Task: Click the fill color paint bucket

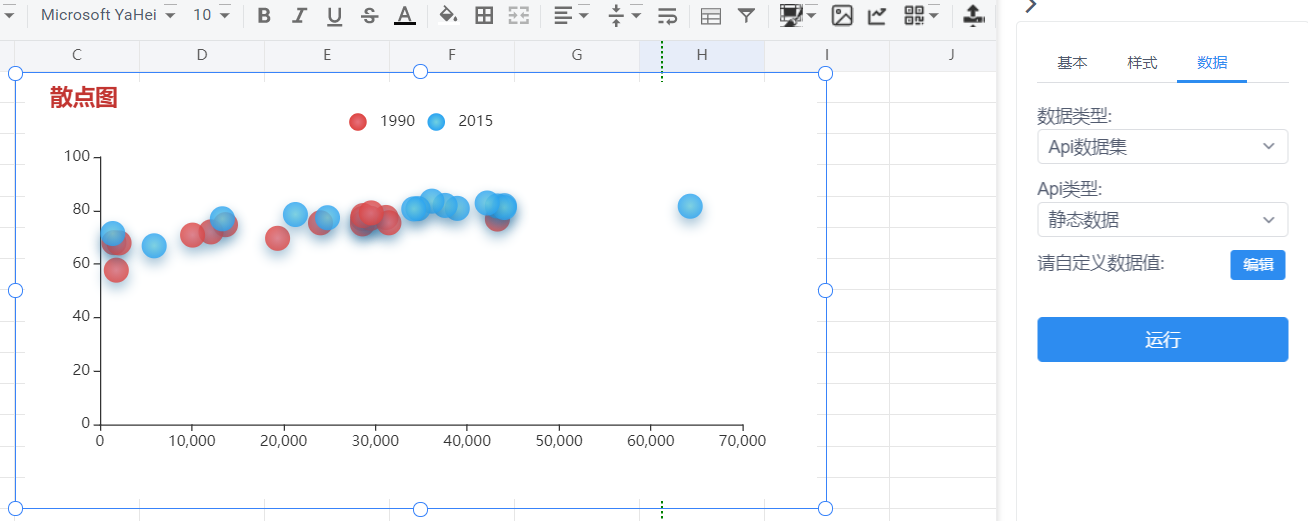Action: coord(449,15)
